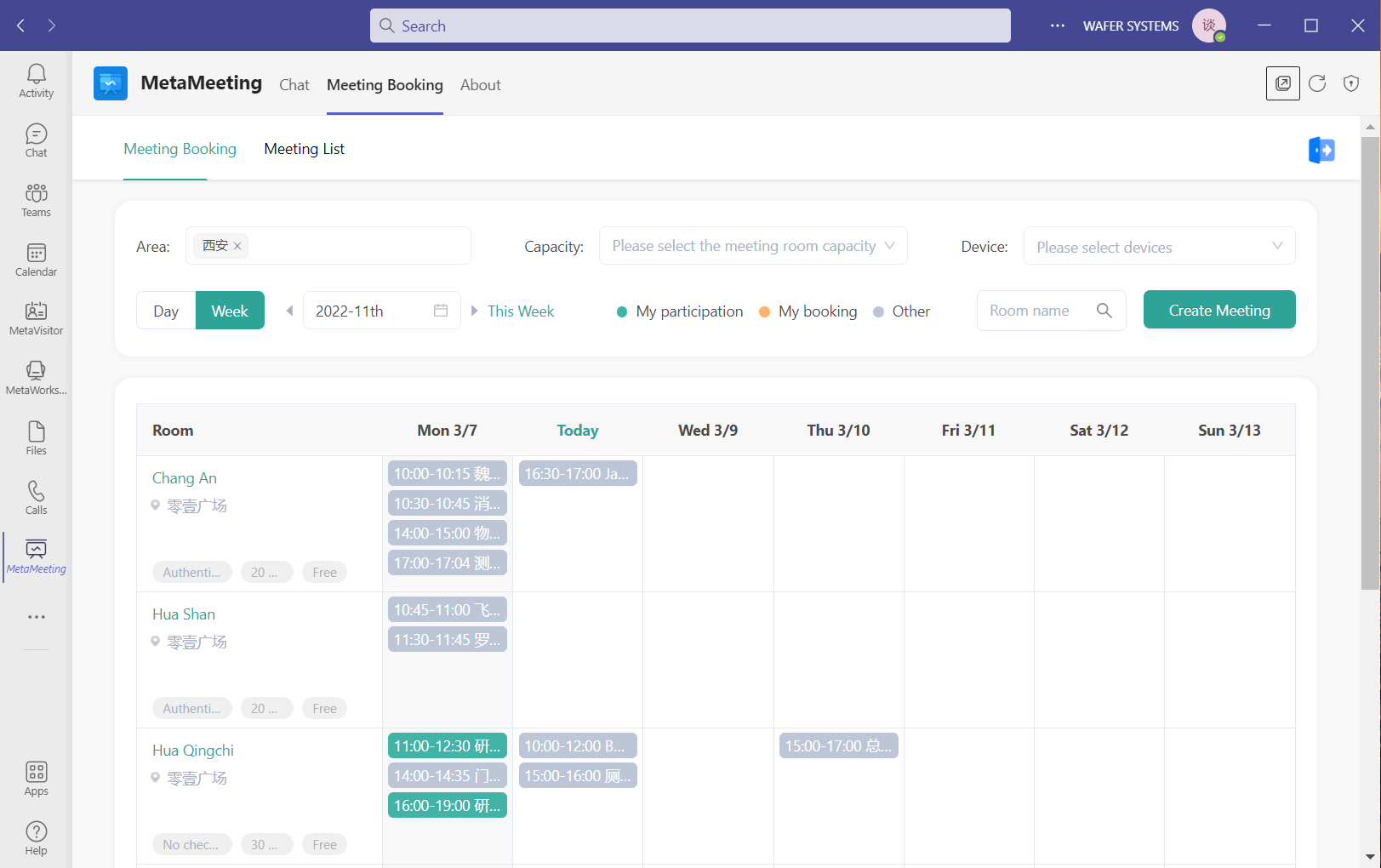Screen dimensions: 1381x868
Task: Navigate back with the left arrow
Action: (21, 26)
